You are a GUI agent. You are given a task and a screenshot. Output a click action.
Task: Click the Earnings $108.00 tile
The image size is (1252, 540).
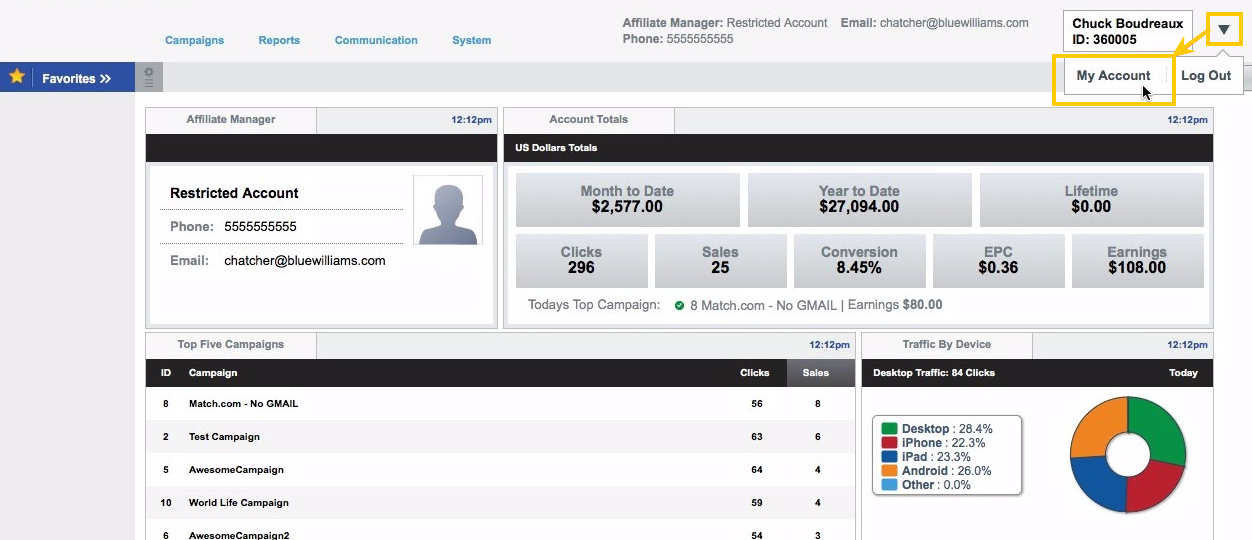(x=1137, y=260)
